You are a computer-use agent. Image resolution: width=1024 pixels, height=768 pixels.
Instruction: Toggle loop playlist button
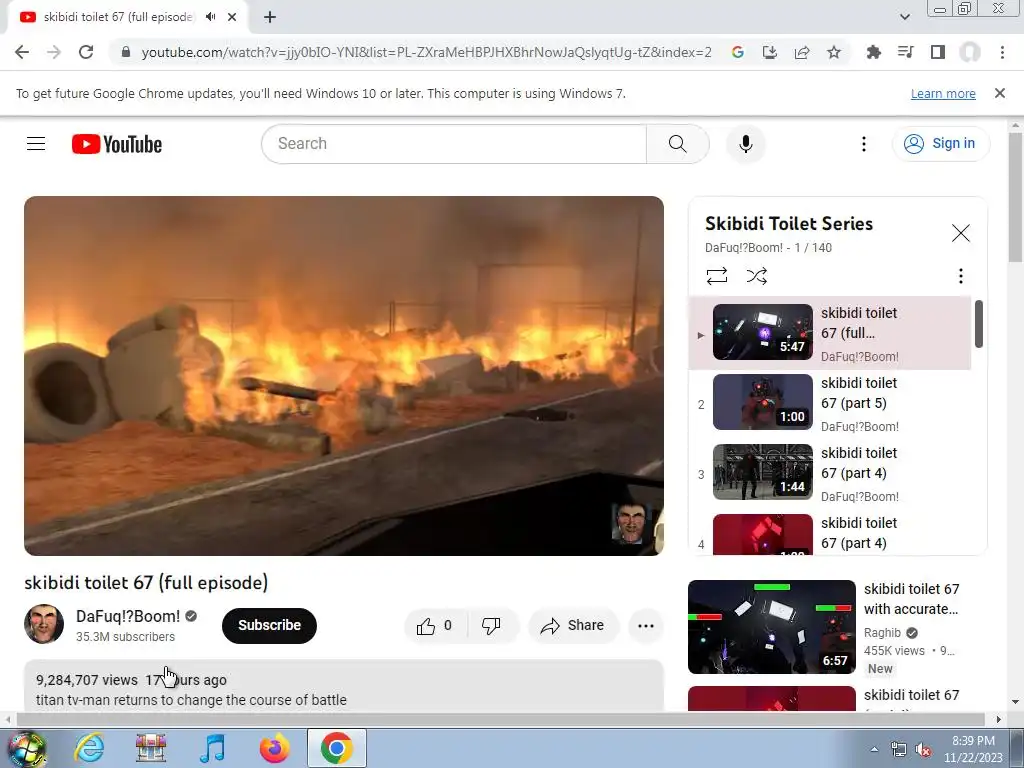[716, 276]
